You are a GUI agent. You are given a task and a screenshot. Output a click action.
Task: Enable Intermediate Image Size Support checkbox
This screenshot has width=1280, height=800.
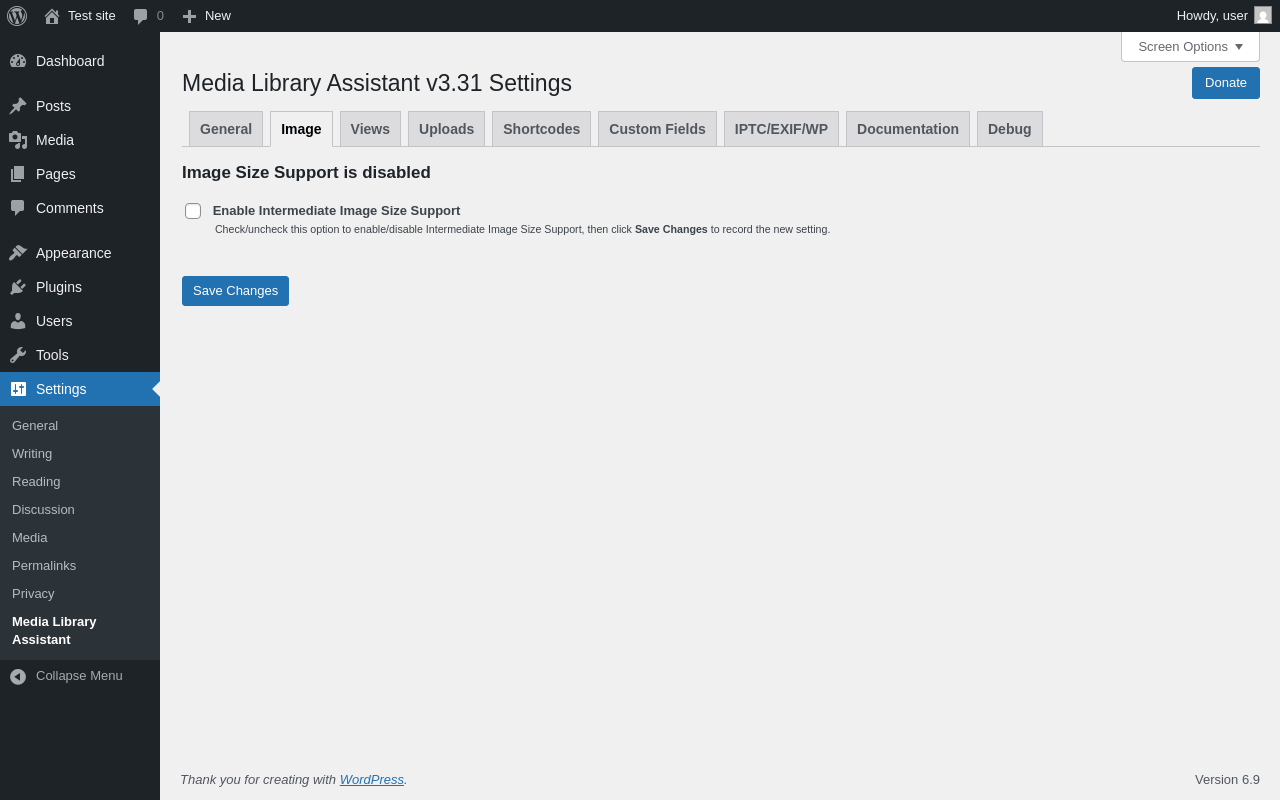(x=193, y=211)
